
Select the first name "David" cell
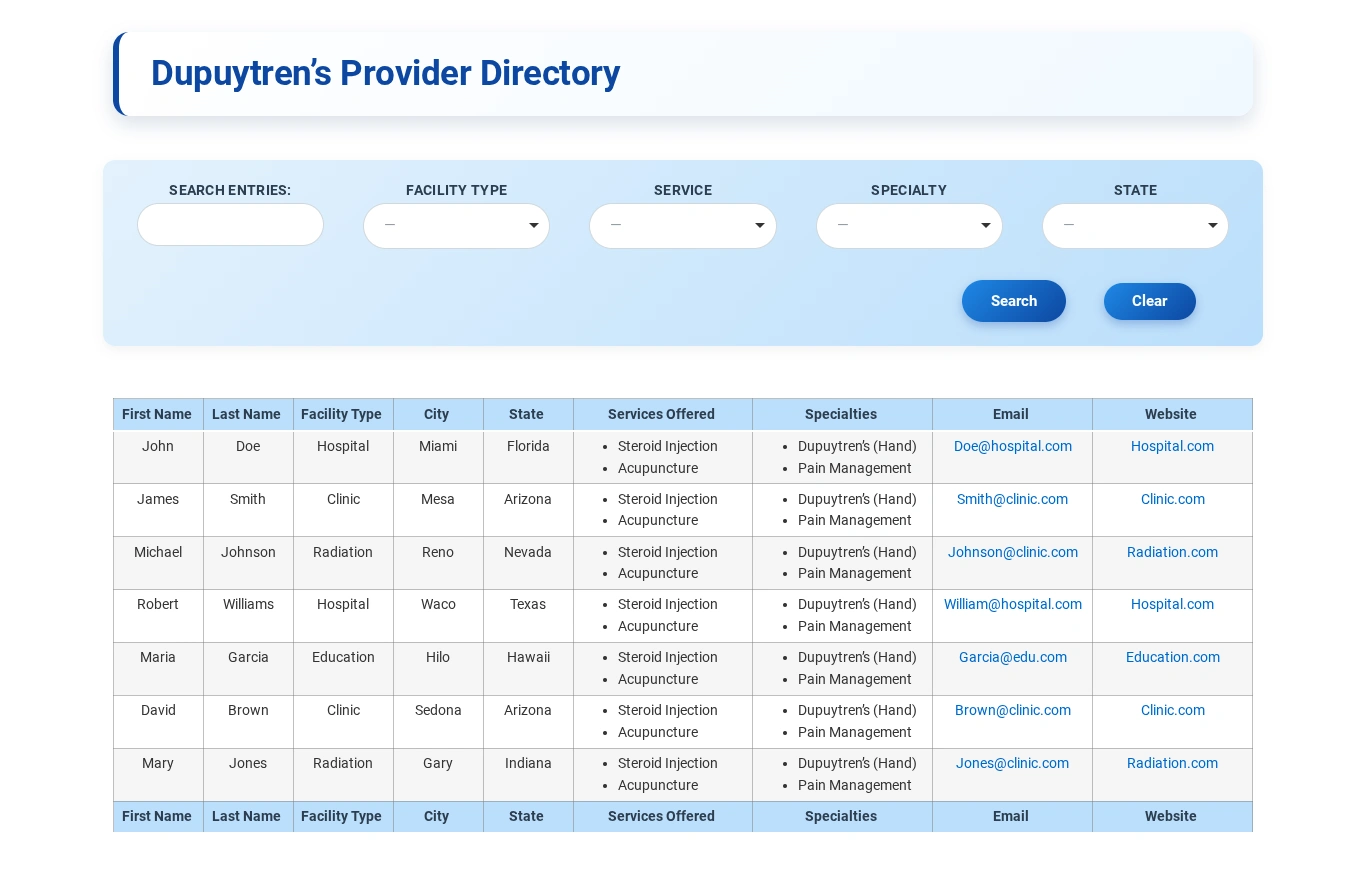(x=158, y=722)
